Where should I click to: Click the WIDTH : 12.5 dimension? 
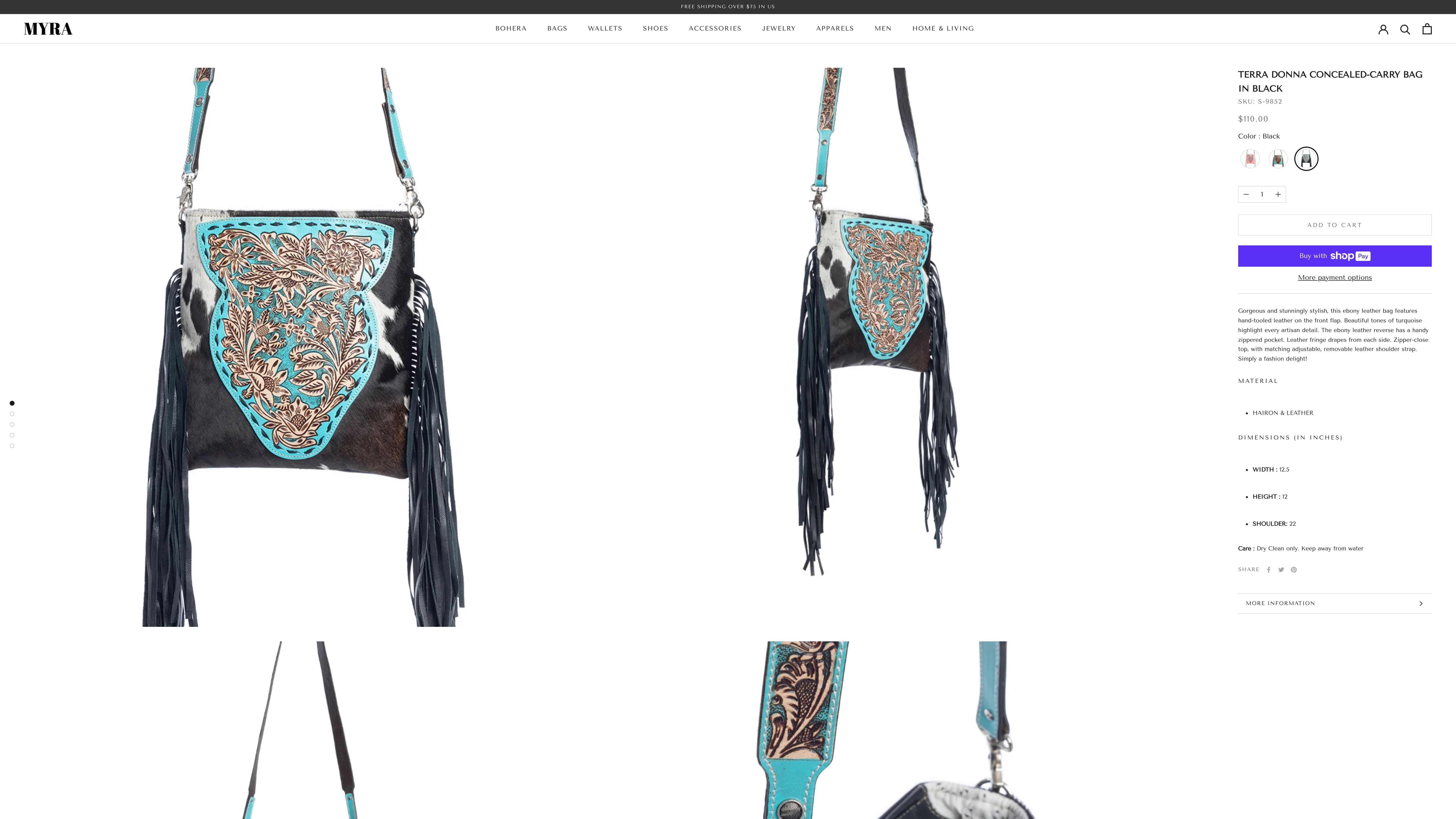1271,470
